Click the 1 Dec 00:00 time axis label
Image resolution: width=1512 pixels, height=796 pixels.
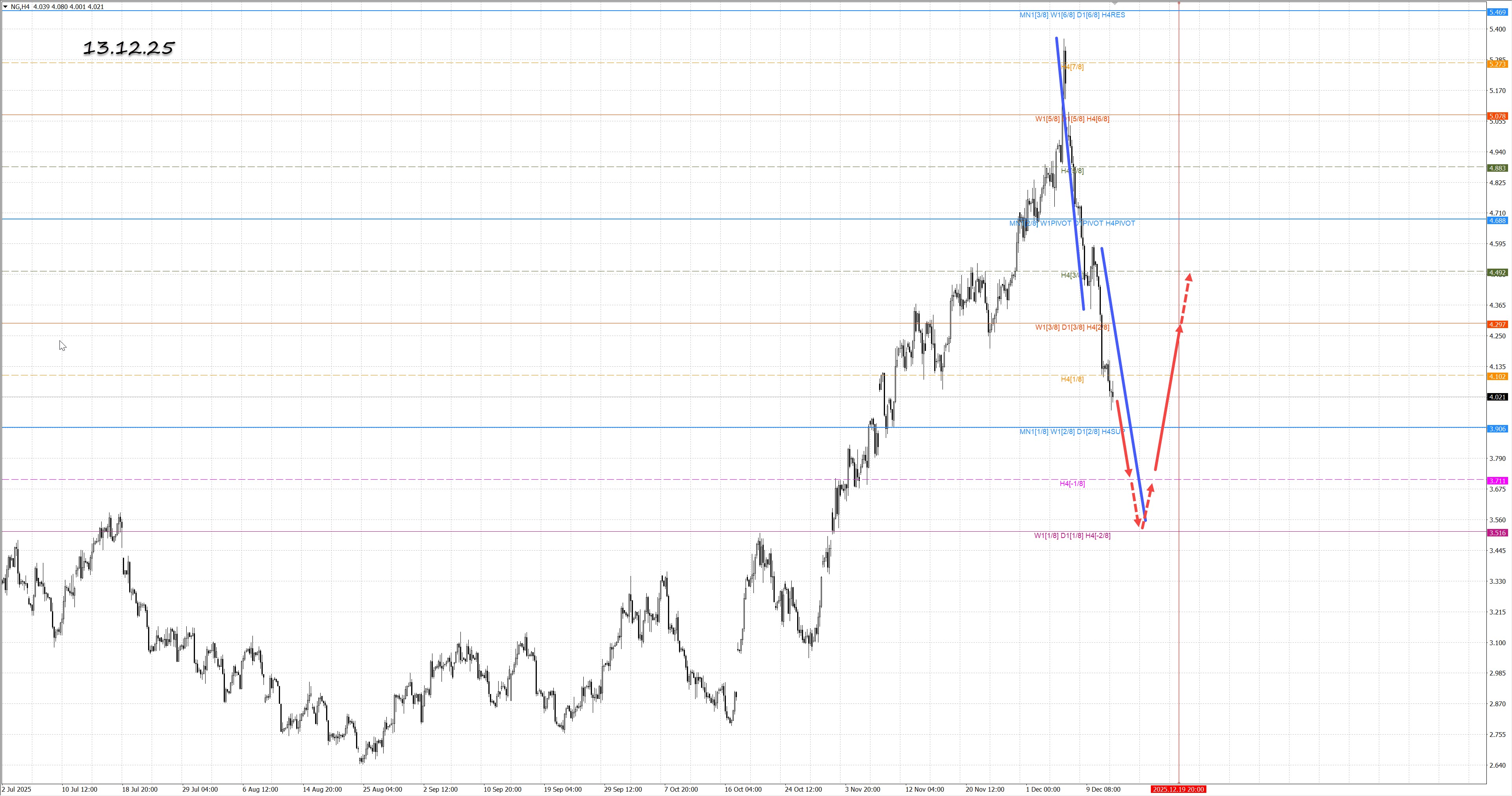[x=1043, y=789]
